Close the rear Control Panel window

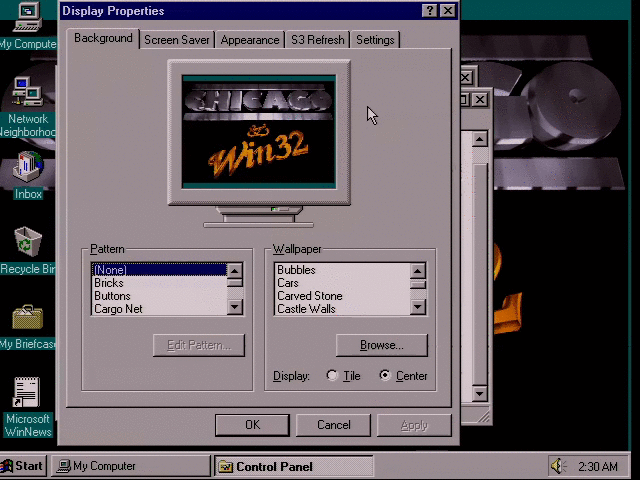[480, 99]
